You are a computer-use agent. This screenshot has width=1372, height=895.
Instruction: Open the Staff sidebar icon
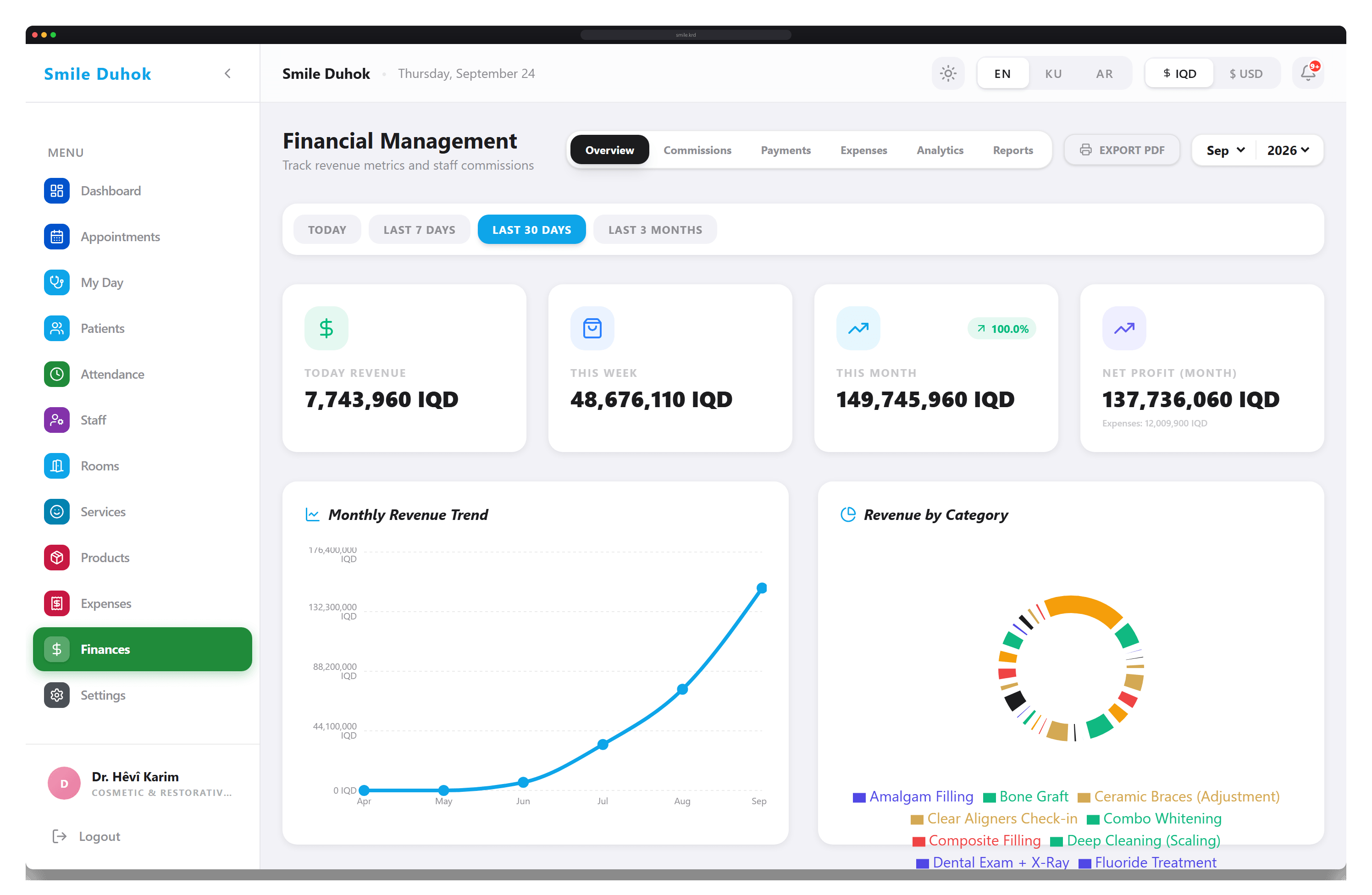click(56, 420)
